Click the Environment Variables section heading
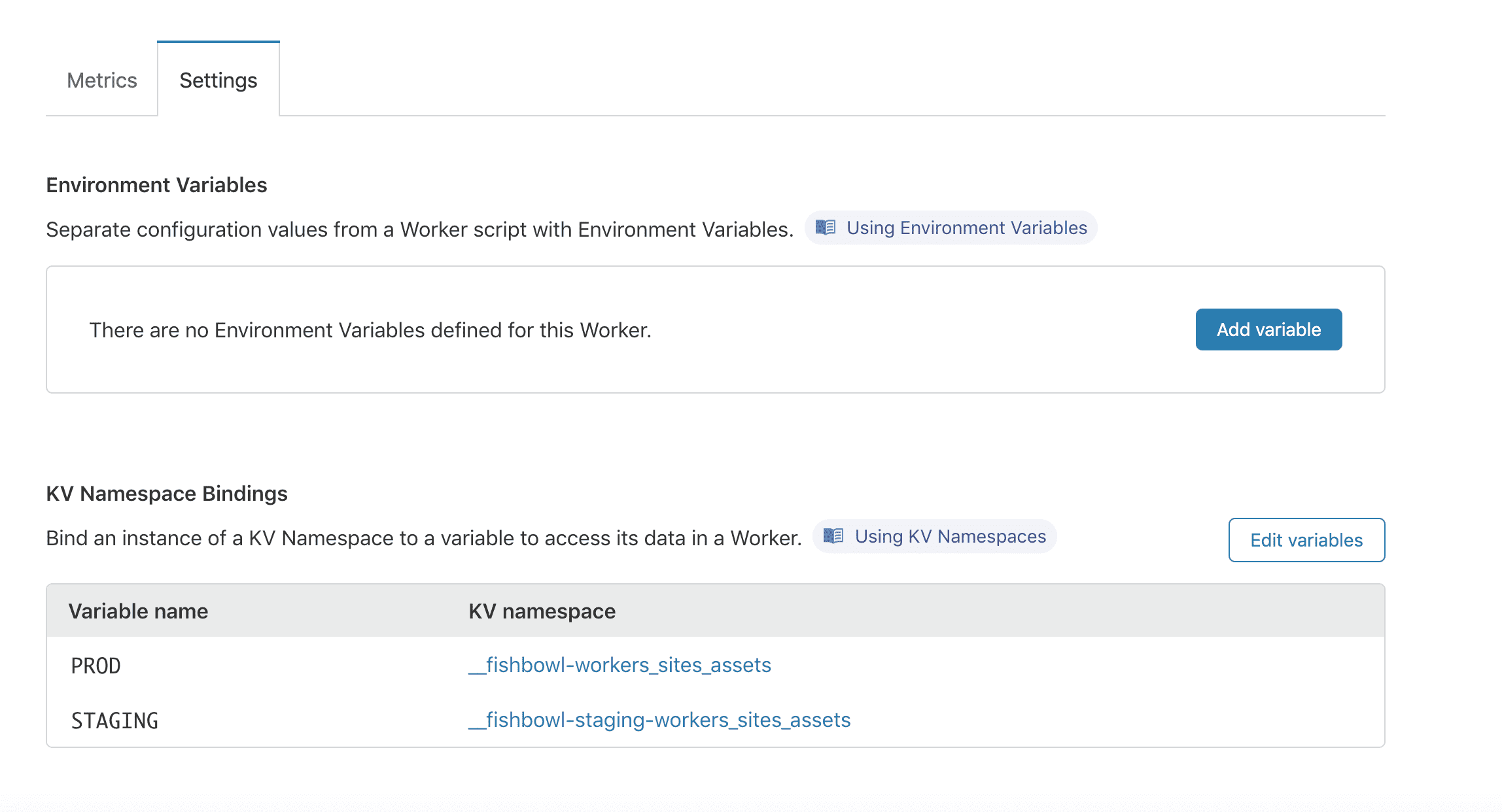Image resolution: width=1502 pixels, height=812 pixels. click(156, 185)
